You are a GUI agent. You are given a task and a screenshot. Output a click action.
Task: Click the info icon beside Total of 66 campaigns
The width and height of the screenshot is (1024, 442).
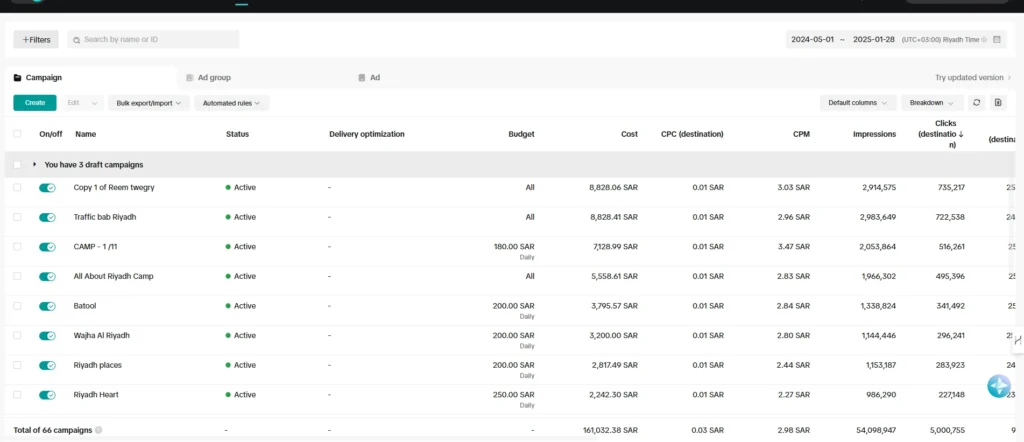(x=99, y=430)
